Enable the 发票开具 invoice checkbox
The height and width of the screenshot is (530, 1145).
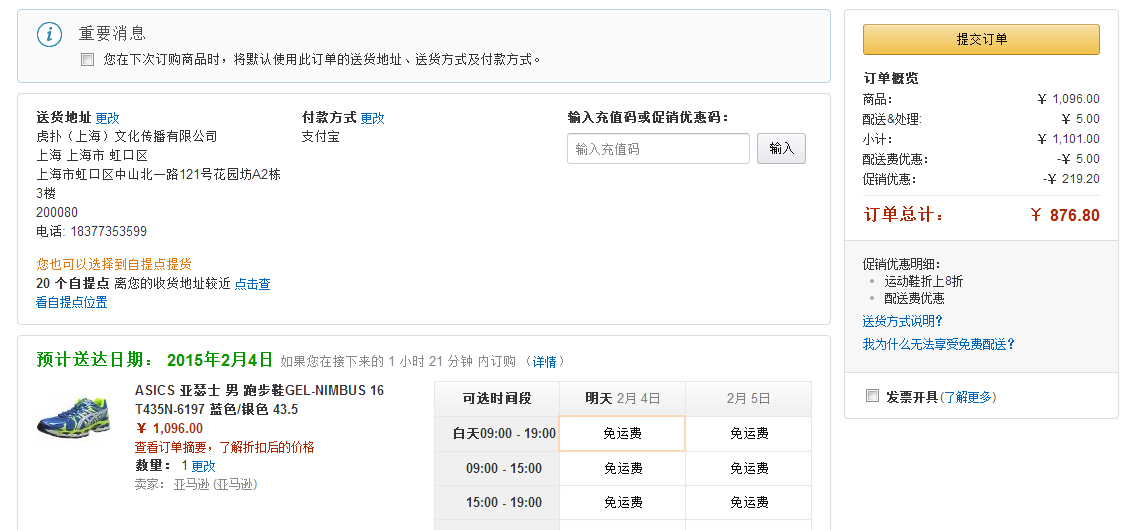[872, 396]
